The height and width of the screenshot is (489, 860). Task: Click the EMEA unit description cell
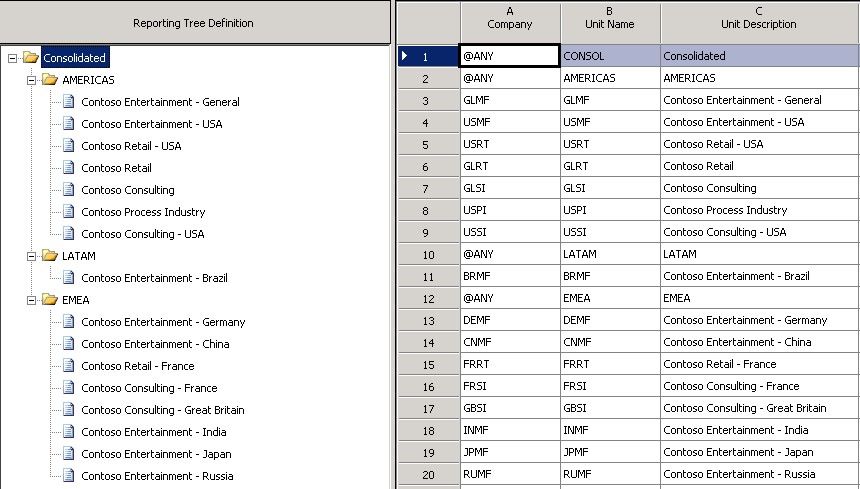760,298
